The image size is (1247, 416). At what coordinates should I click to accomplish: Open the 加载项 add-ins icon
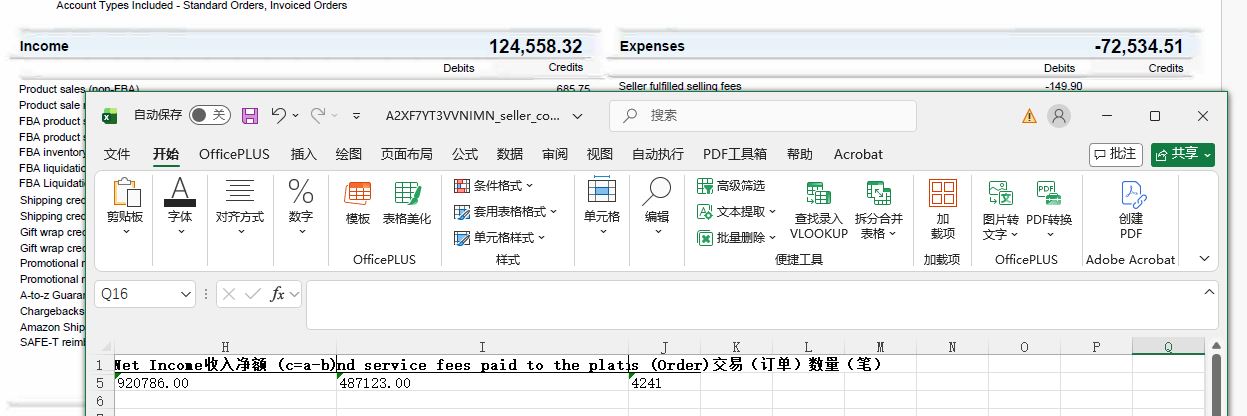click(942, 208)
